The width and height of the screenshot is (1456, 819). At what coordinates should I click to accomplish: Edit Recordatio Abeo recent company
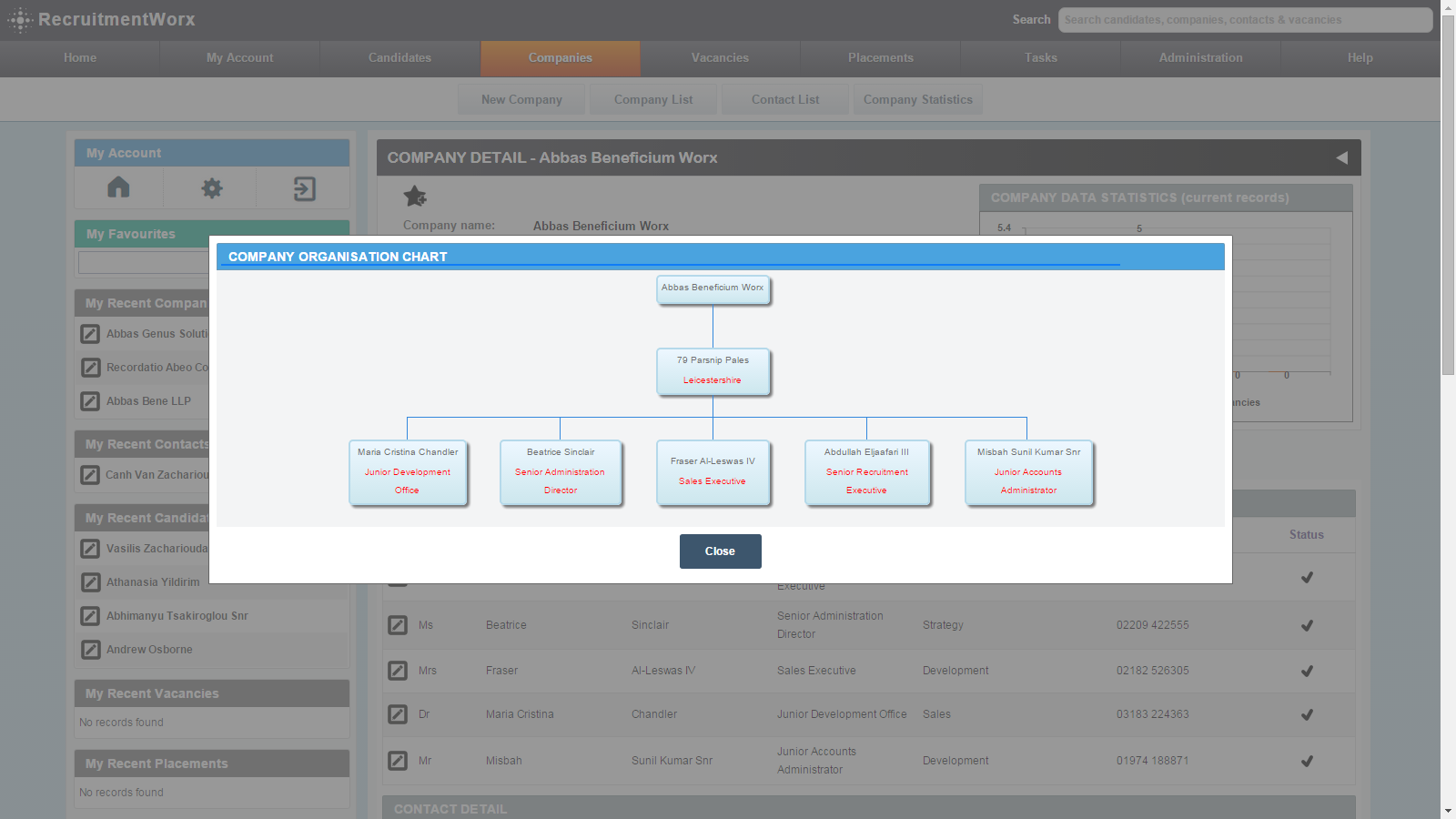click(90, 368)
